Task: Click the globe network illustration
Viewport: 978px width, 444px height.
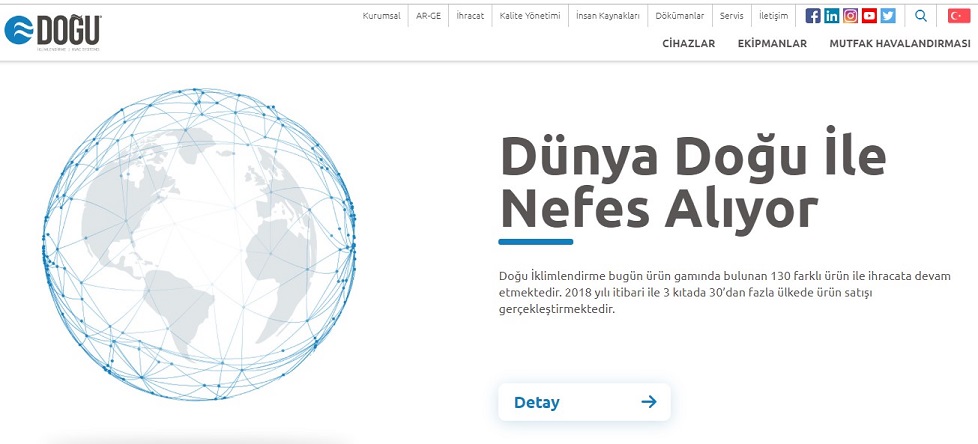Action: [x=199, y=244]
